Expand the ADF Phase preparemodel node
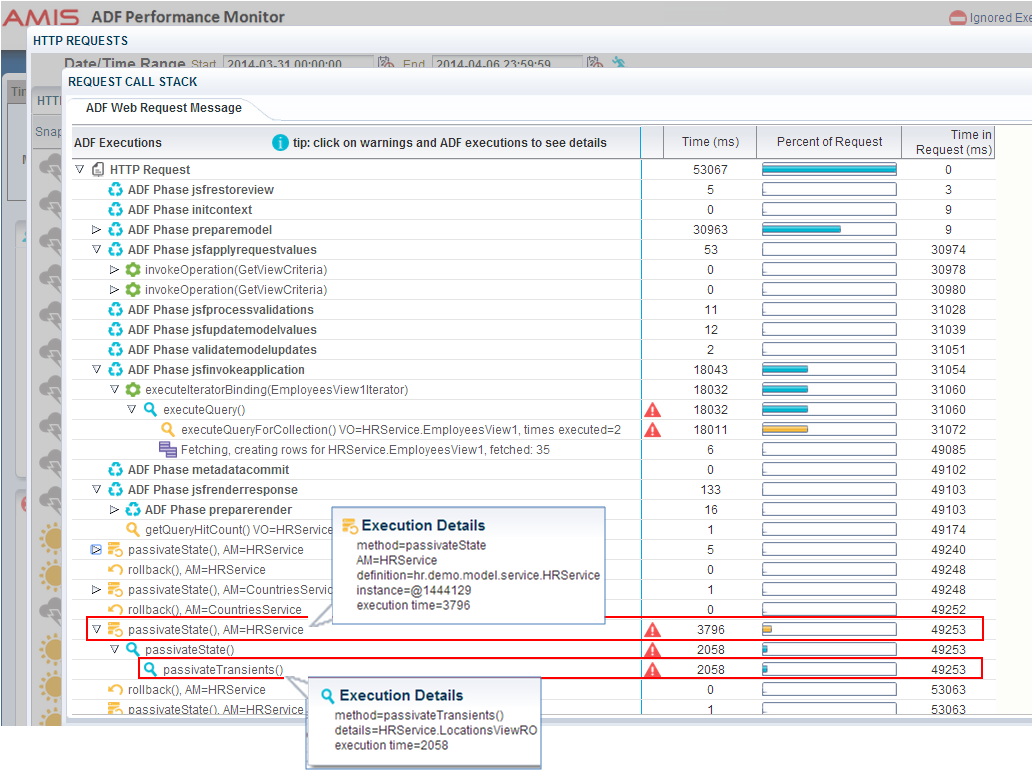Viewport: 1033px width, 770px height. pos(96,229)
